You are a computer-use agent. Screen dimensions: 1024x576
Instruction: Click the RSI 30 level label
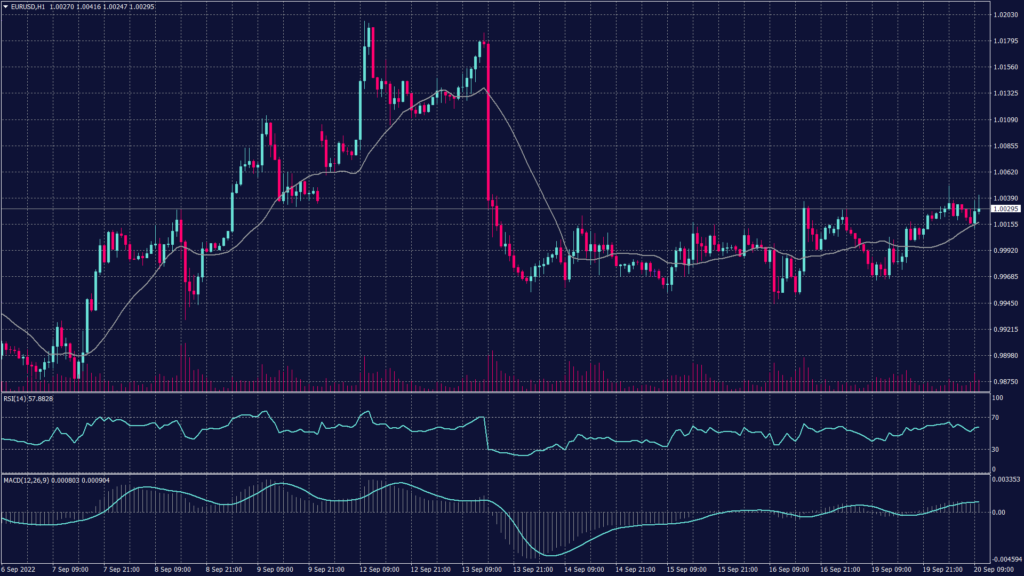tap(995, 449)
